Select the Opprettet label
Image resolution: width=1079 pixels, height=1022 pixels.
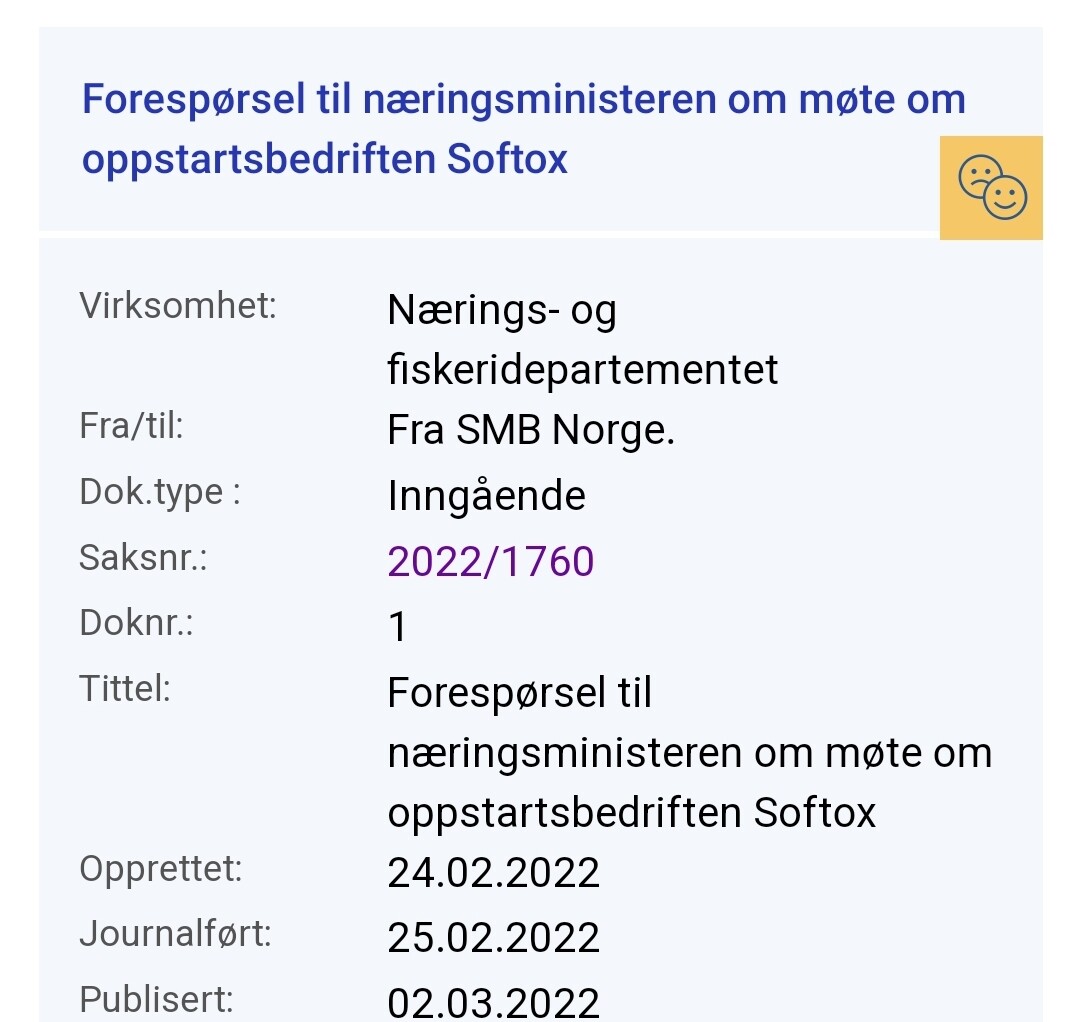pos(161,869)
